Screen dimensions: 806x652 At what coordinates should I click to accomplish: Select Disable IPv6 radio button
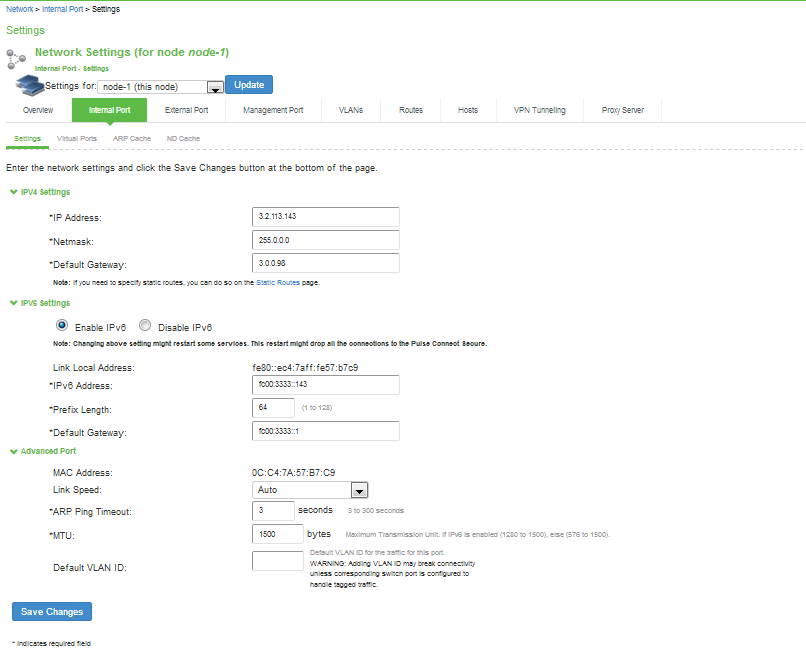tap(145, 326)
